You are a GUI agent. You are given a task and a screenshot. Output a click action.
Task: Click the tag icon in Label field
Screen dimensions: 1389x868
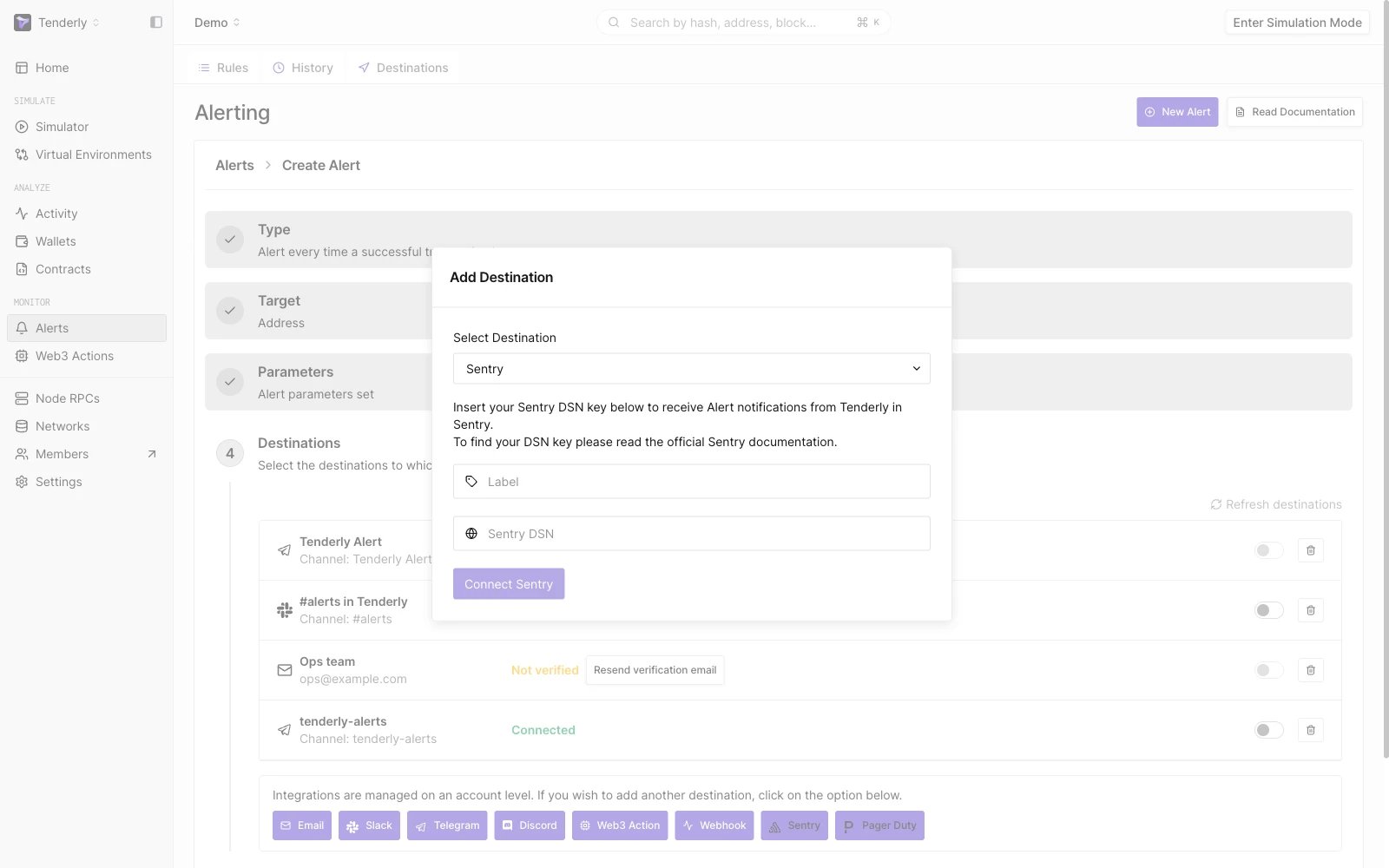[471, 482]
